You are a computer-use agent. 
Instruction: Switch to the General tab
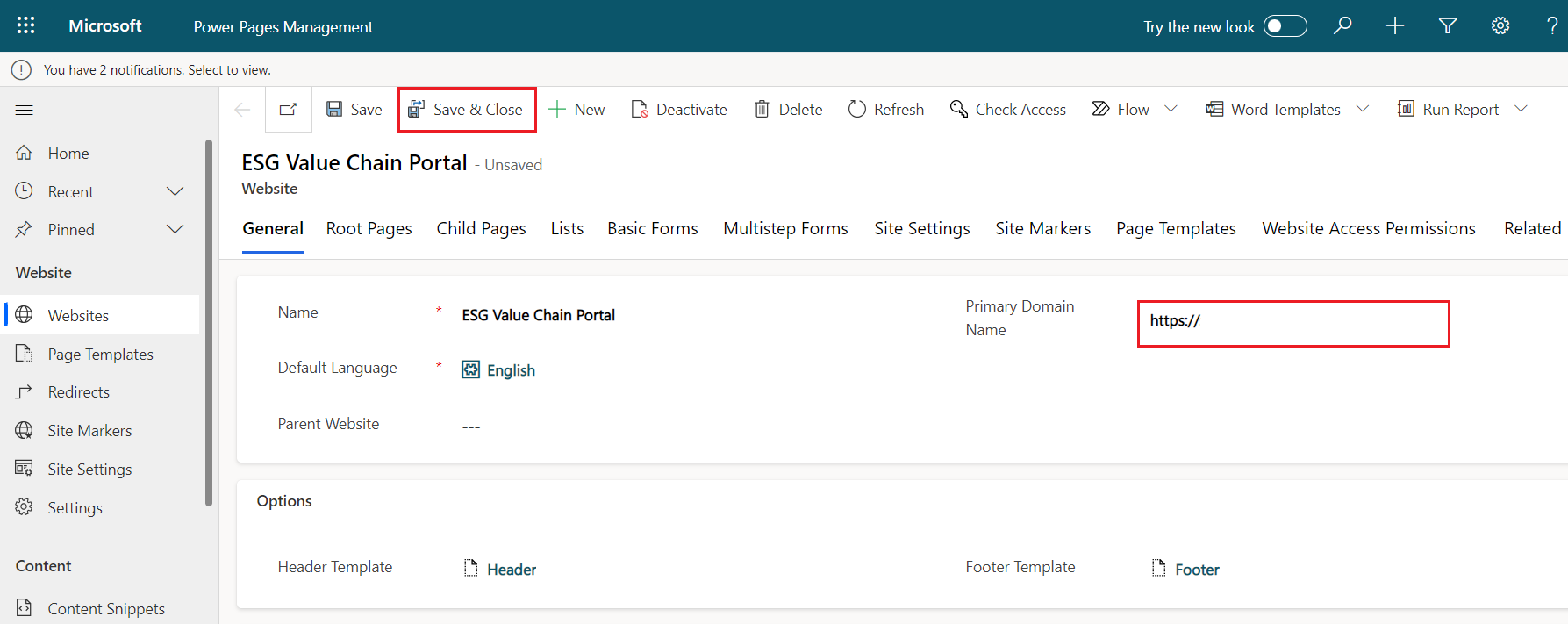(x=273, y=228)
